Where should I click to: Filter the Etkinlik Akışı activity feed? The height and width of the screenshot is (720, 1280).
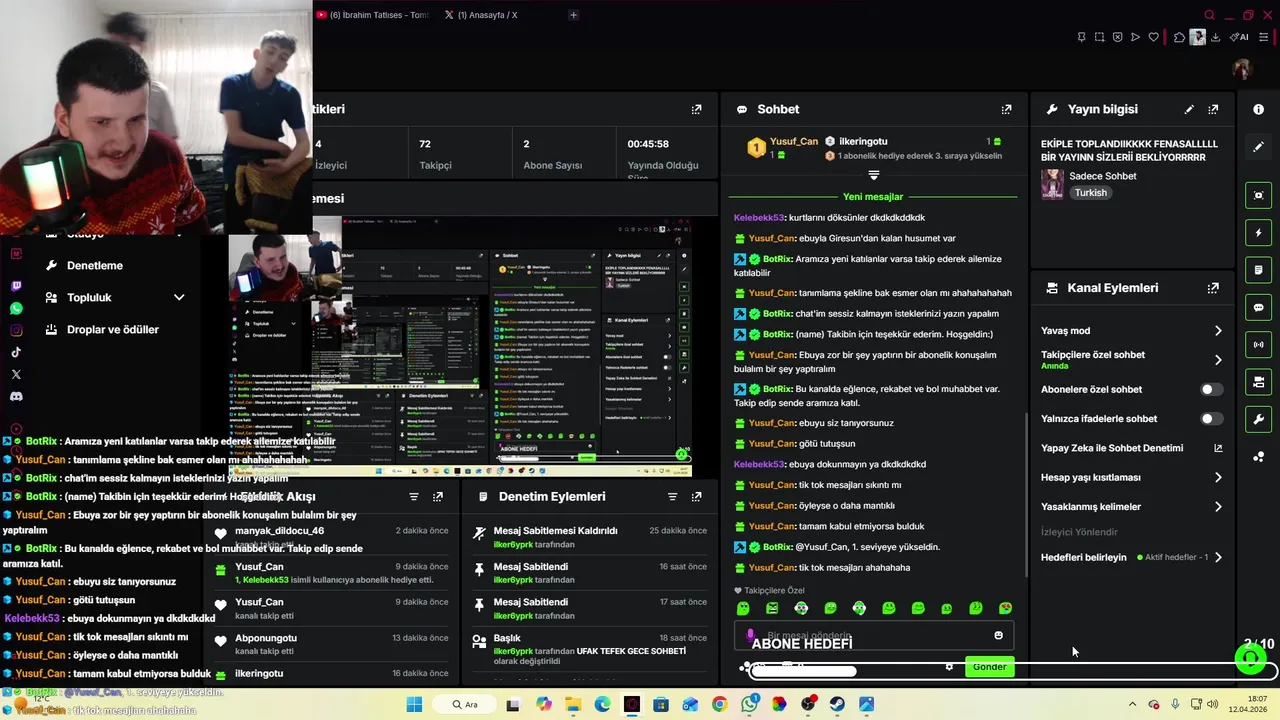[x=413, y=496]
